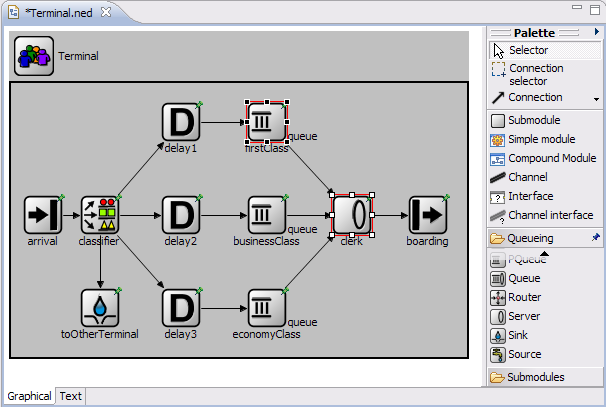Pick the Simple module palette item
Image resolution: width=606 pixels, height=407 pixels.
[545, 139]
